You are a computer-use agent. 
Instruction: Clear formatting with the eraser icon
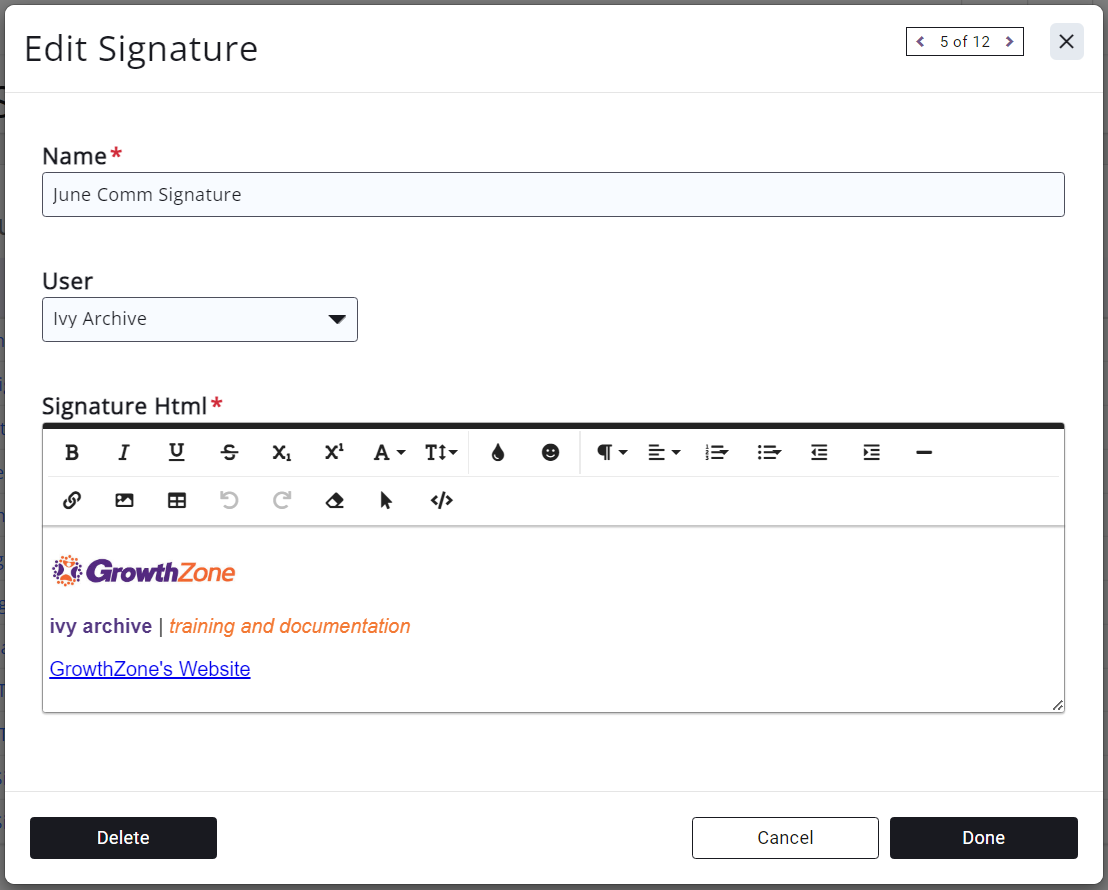coord(335,501)
